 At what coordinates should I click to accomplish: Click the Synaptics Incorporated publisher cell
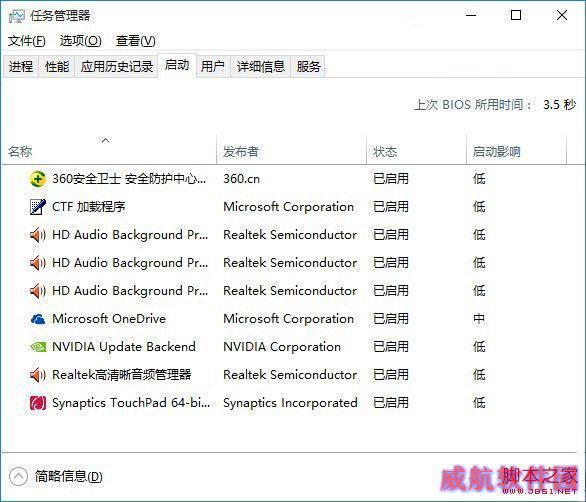(290, 403)
